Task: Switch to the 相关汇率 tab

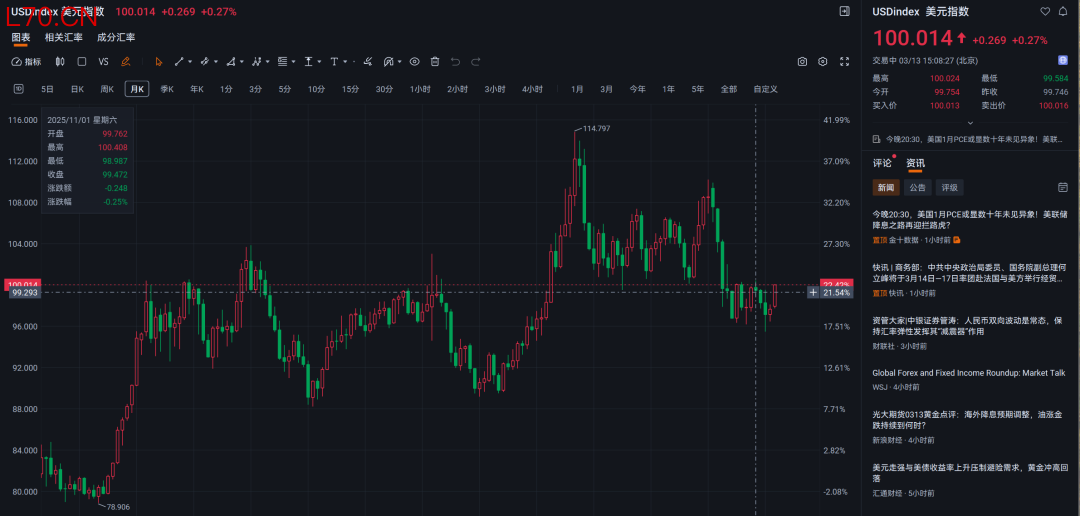Action: click(64, 37)
